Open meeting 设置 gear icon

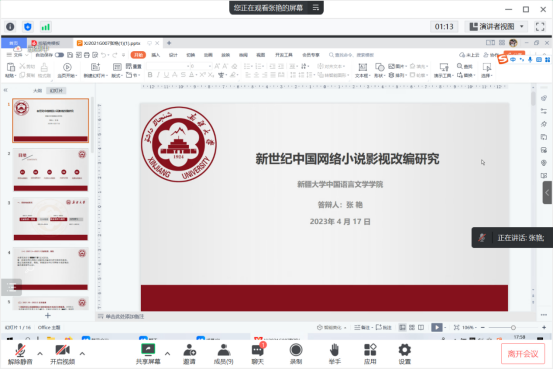405,354
